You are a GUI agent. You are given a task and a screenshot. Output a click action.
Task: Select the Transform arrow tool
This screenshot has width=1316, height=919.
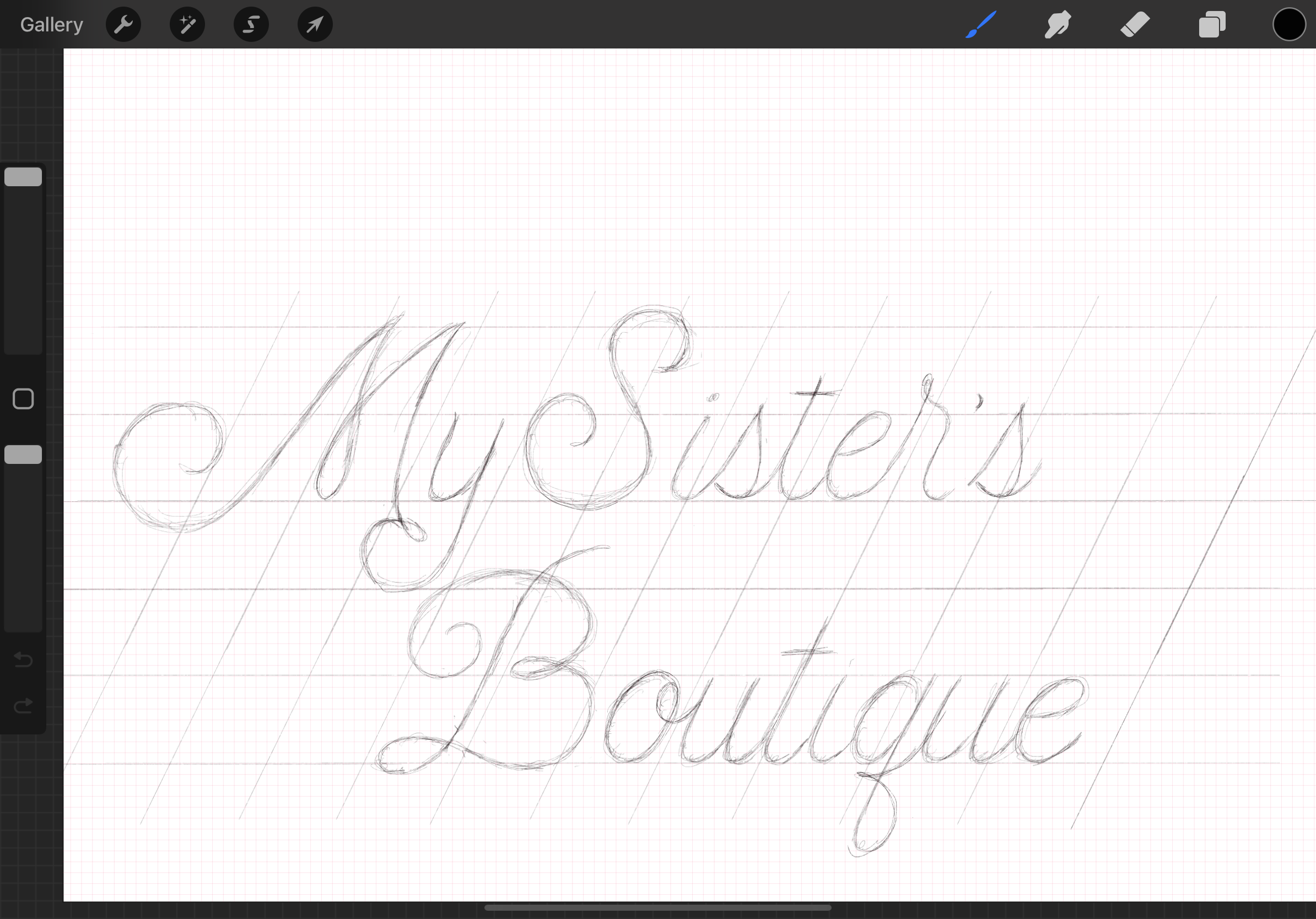click(315, 24)
